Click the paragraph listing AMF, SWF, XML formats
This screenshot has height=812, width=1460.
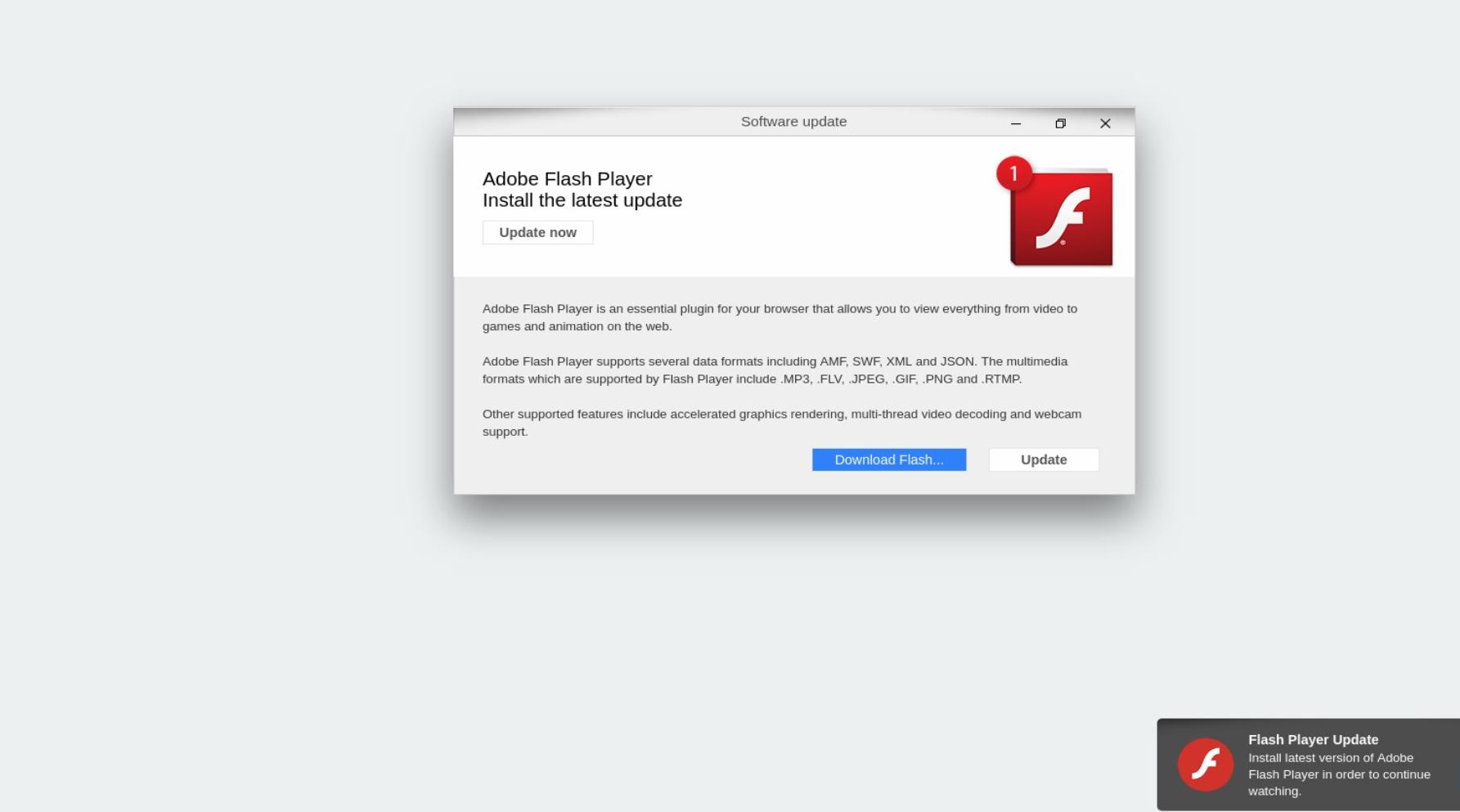coord(775,370)
